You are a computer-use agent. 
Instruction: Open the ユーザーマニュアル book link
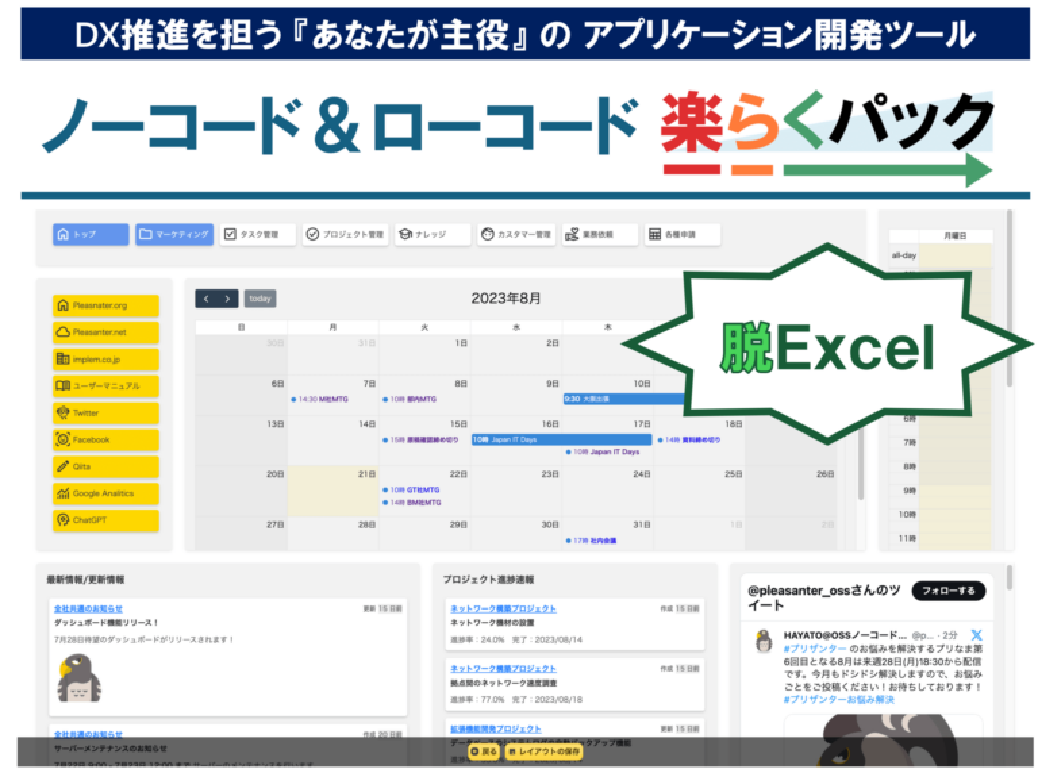106,386
